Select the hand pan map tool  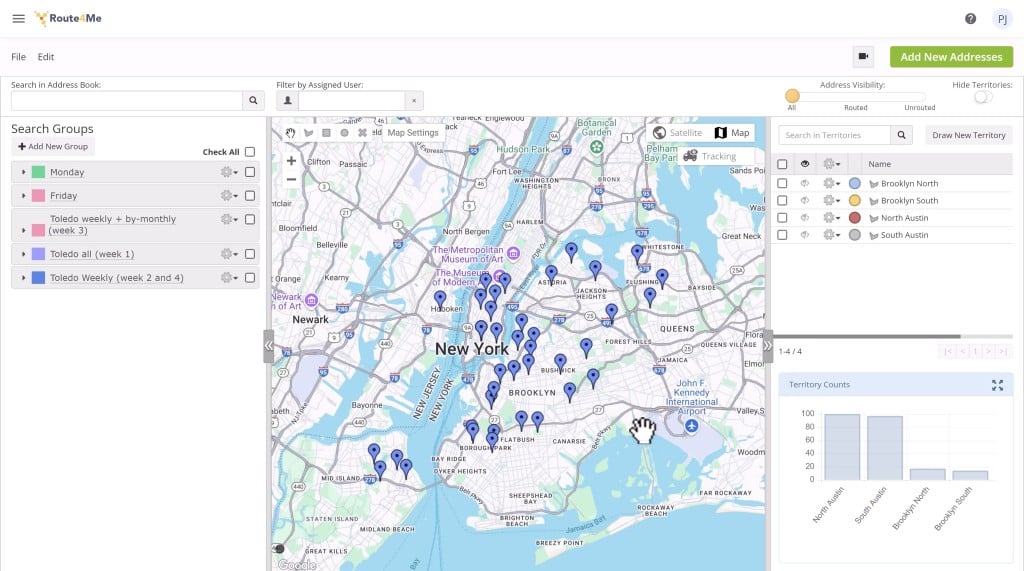[291, 133]
